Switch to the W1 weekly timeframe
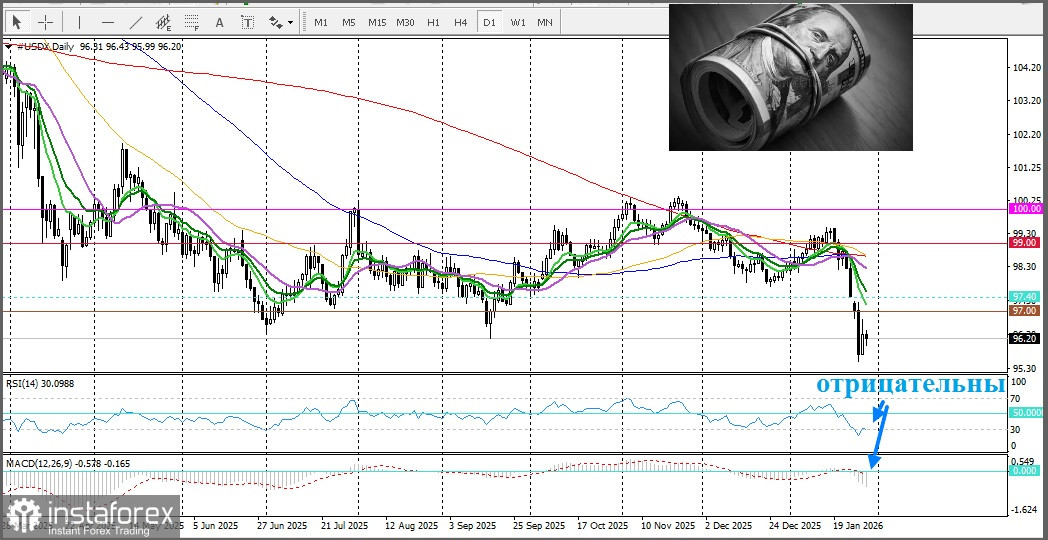Screen dimensions: 1048x540 (x=517, y=22)
